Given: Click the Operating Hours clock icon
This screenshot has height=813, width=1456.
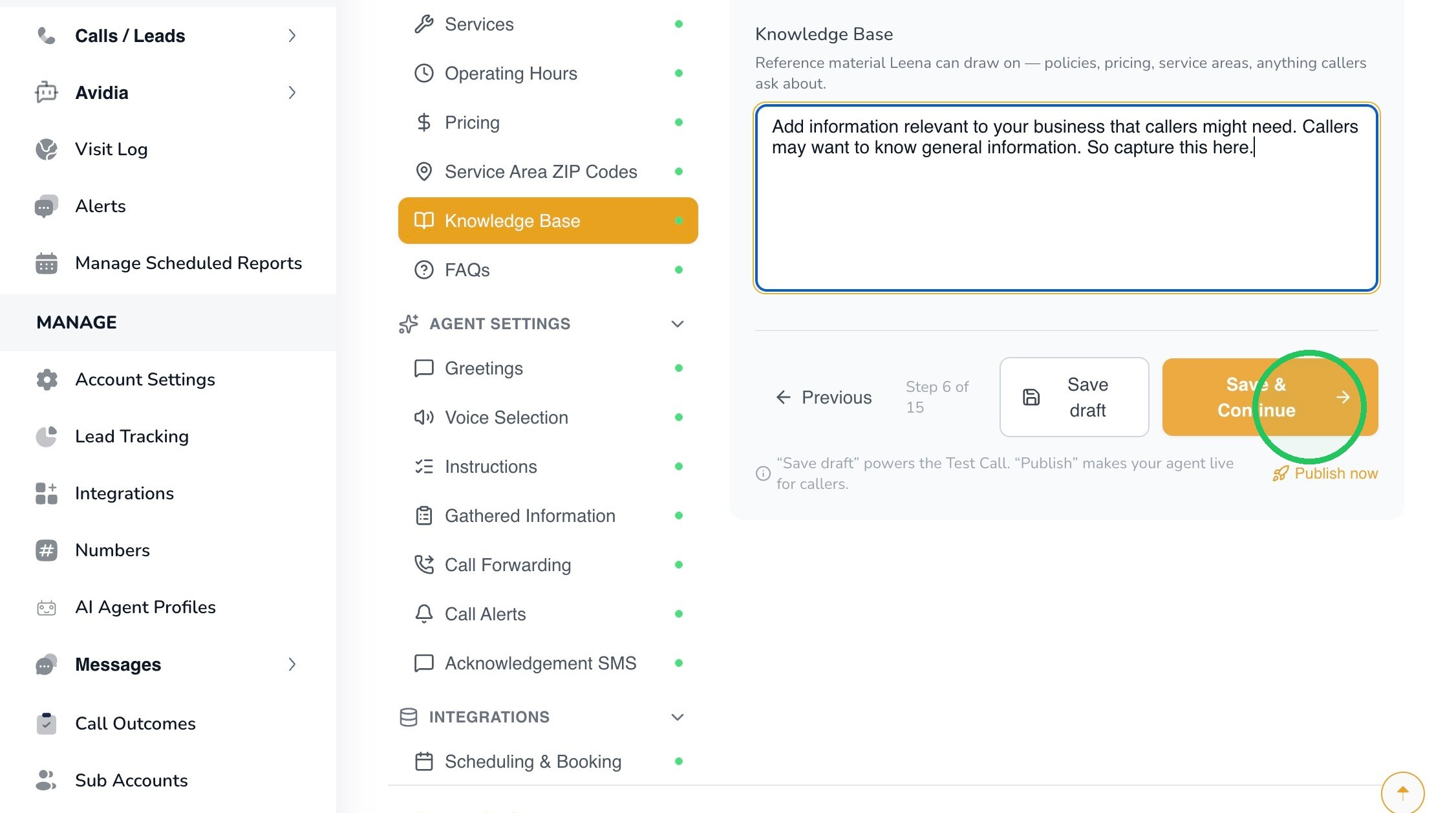Looking at the screenshot, I should pos(423,73).
